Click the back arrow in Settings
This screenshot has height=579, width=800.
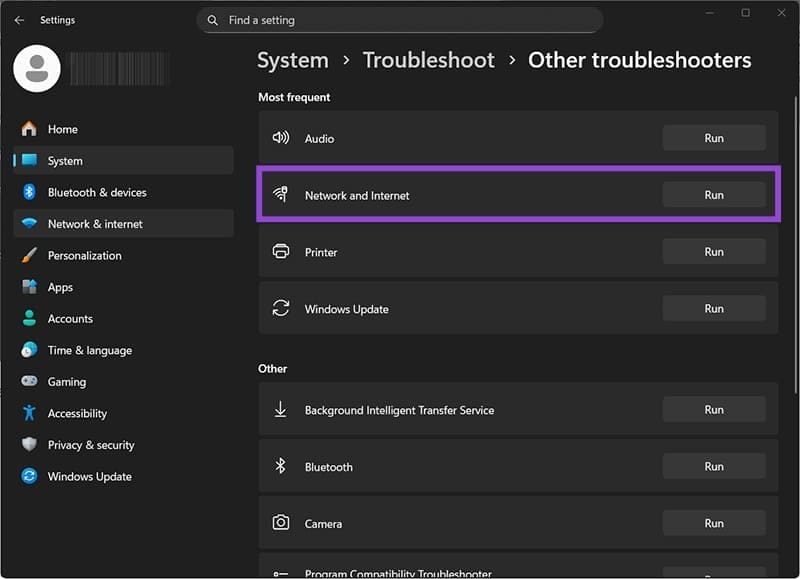click(x=19, y=20)
